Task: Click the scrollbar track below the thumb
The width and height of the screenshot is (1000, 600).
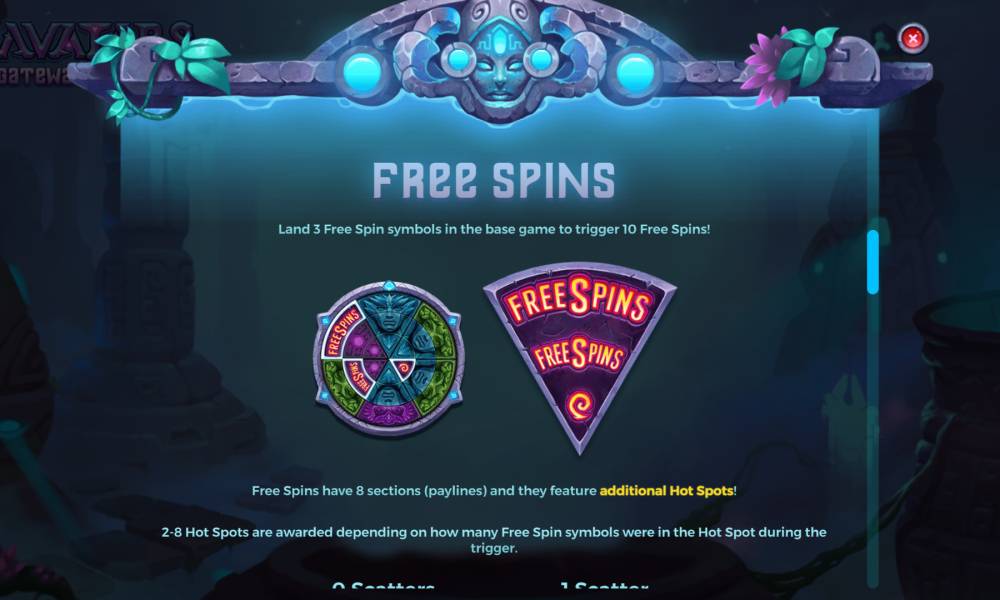Action: click(872, 440)
